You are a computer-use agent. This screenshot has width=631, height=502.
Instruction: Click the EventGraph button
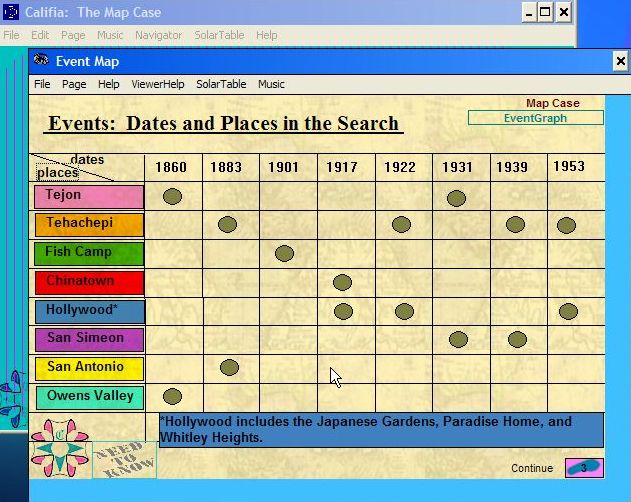(535, 118)
